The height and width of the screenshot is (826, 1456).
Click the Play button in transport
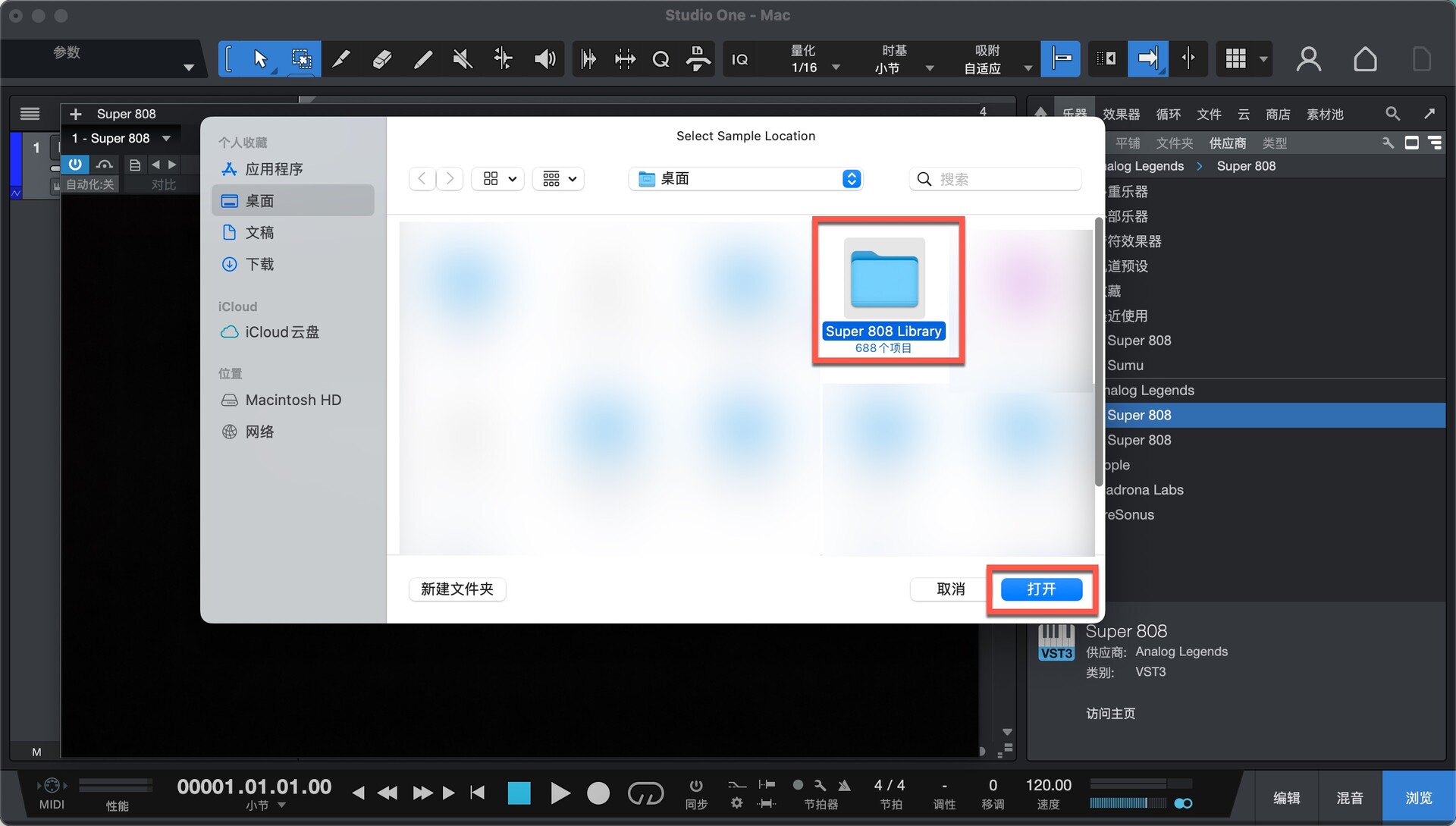(x=560, y=793)
